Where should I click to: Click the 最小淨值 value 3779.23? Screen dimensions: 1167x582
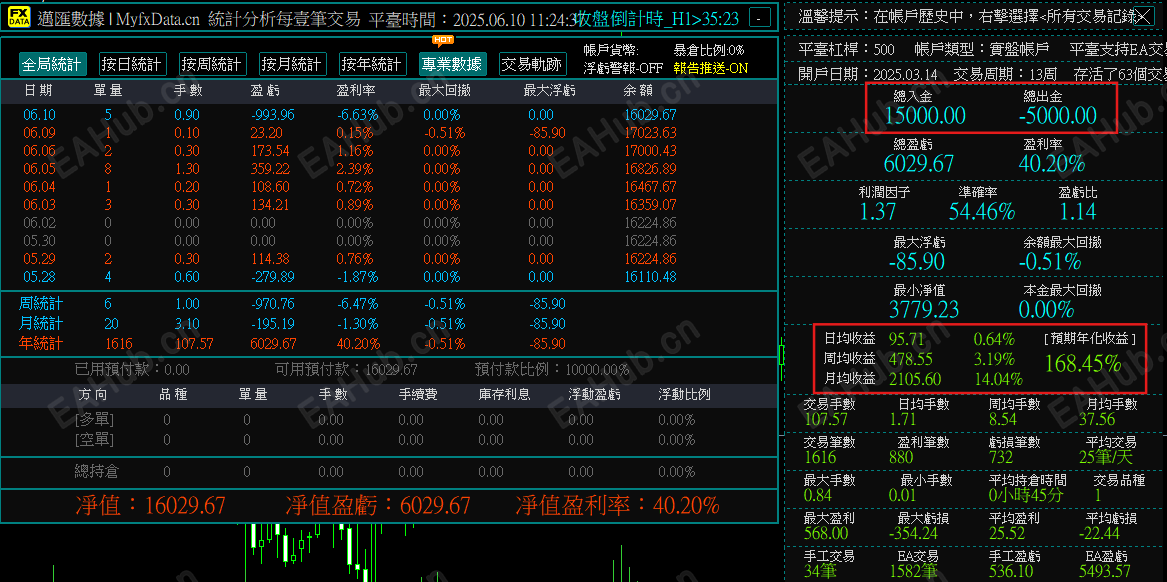(924, 308)
